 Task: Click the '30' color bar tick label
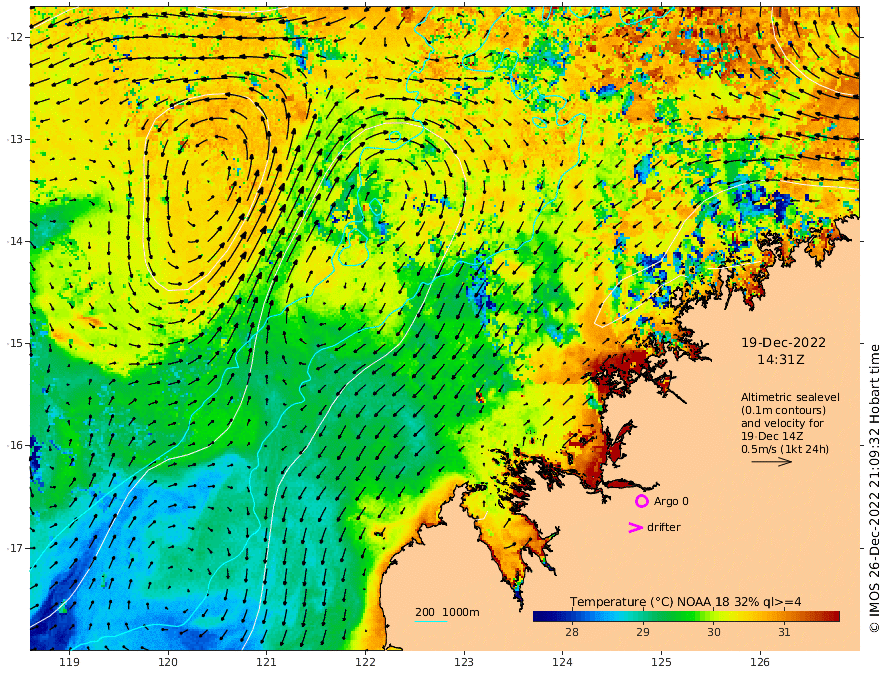point(713,632)
